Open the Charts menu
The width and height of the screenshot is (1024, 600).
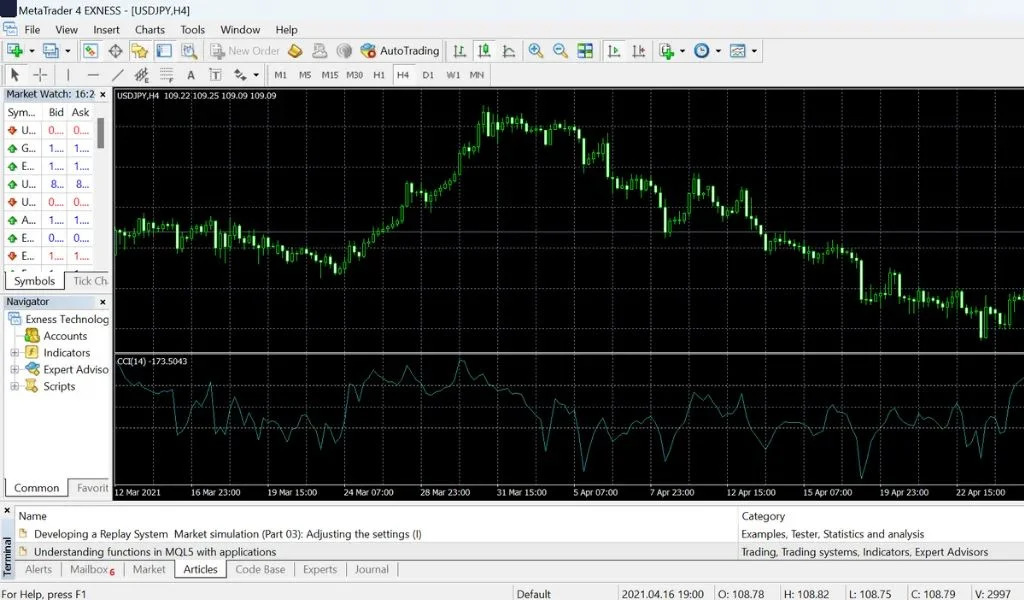coord(149,29)
